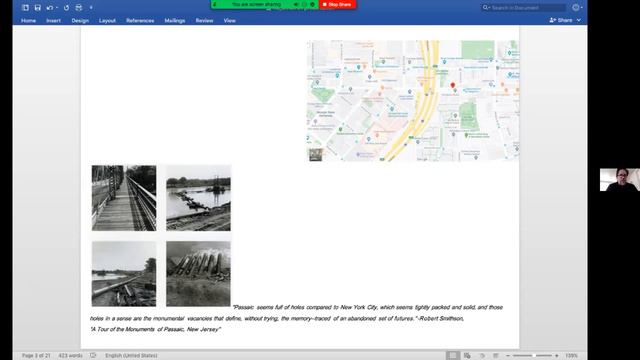Select the footbridge walkway photo

pos(124,198)
